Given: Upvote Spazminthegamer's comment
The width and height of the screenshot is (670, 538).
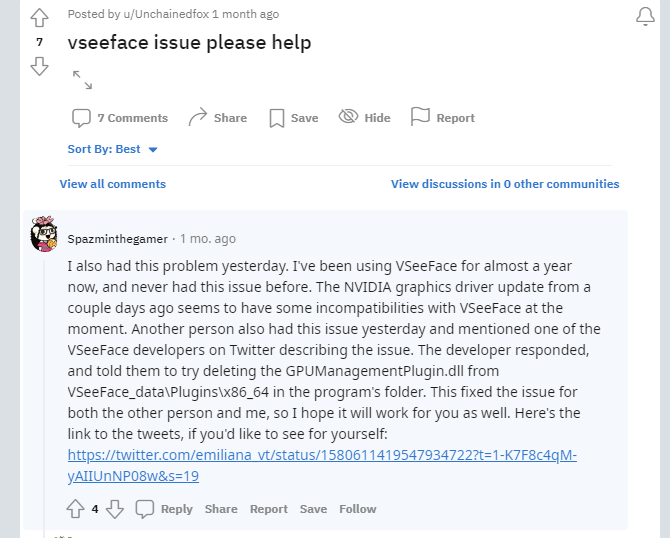Looking at the screenshot, I should [x=75, y=509].
